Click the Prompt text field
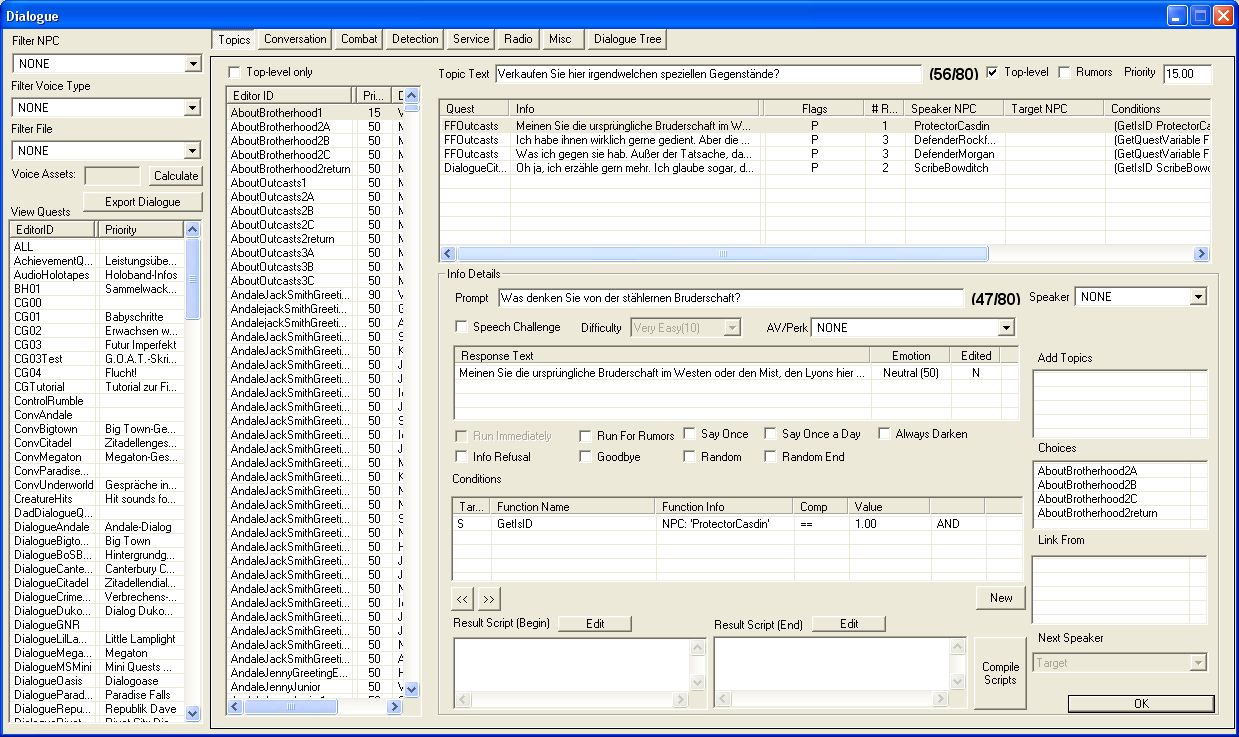1239x737 pixels. click(x=730, y=297)
